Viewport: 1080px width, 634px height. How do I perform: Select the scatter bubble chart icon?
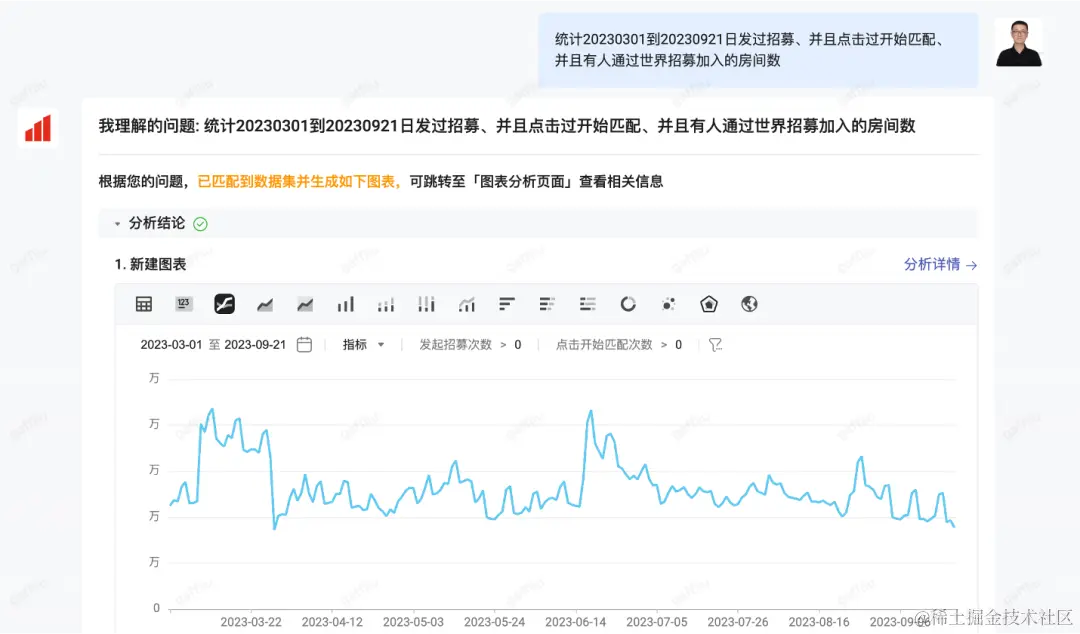tap(668, 304)
